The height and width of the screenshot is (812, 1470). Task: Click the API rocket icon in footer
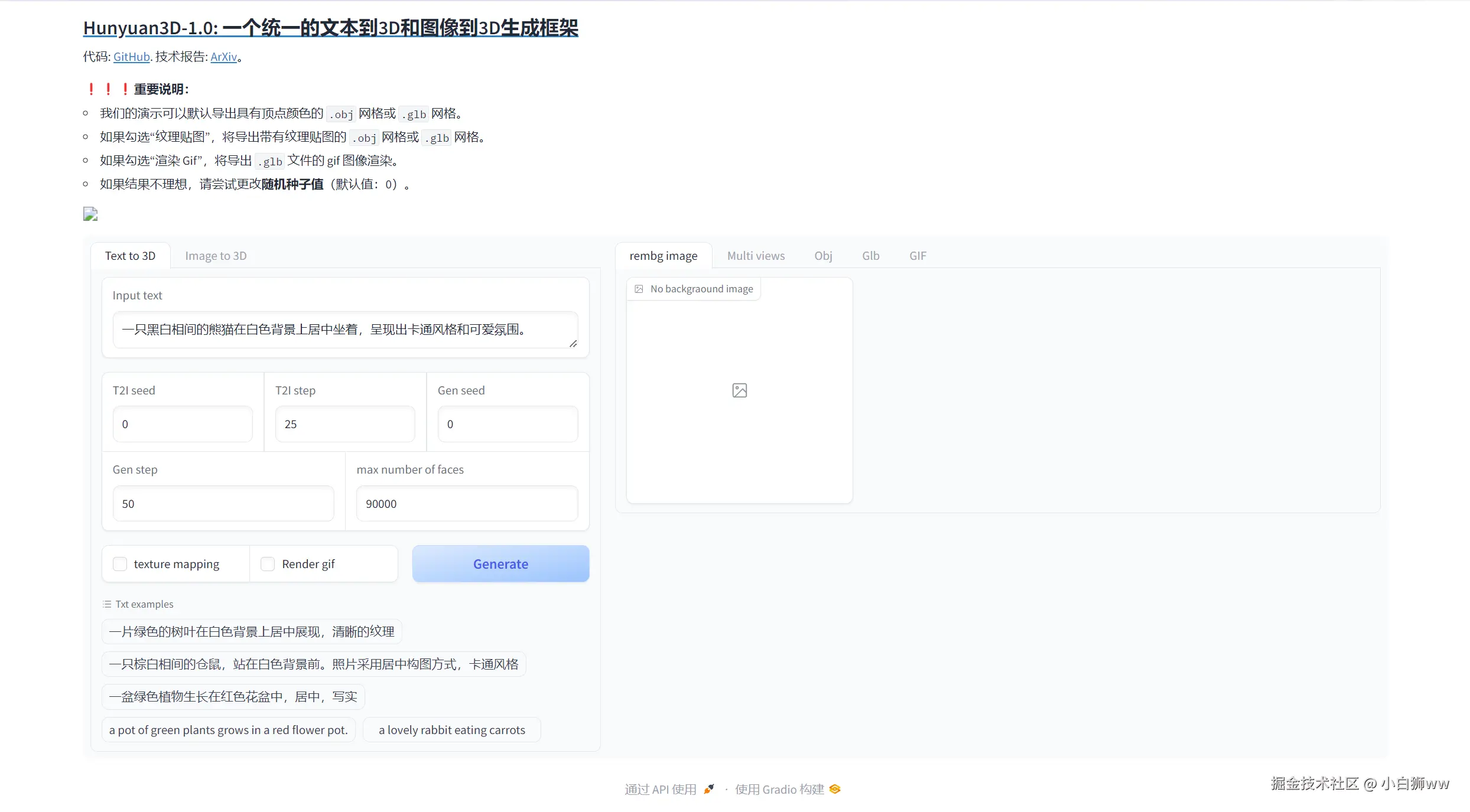click(x=709, y=789)
